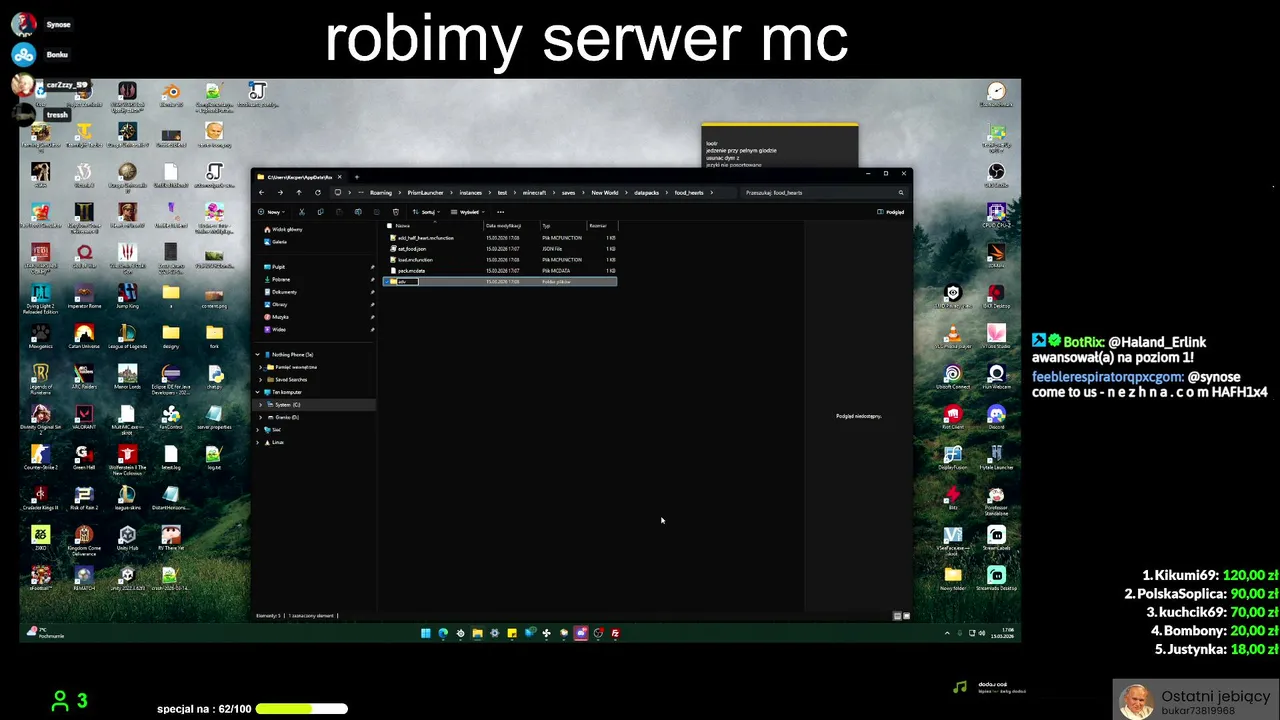This screenshot has height=720, width=1280.
Task: Select Green Hell desktop icon
Action: click(x=84, y=458)
